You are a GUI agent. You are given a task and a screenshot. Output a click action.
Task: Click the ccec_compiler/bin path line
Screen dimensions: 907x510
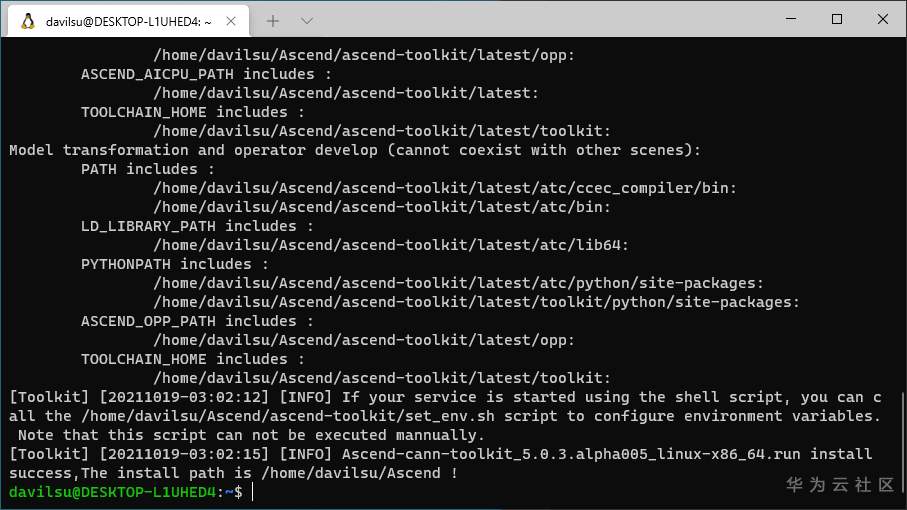[445, 188]
